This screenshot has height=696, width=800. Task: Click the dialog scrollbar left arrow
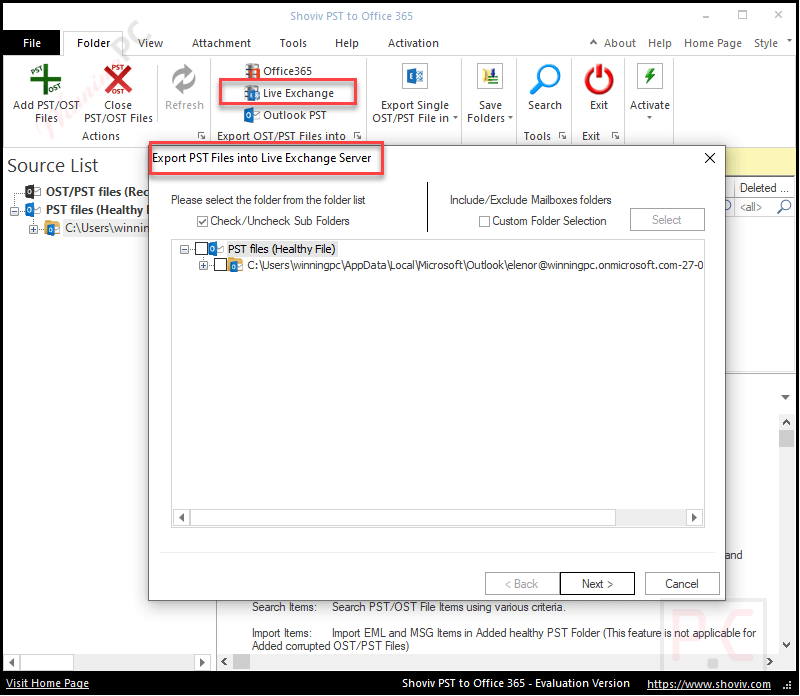(182, 517)
